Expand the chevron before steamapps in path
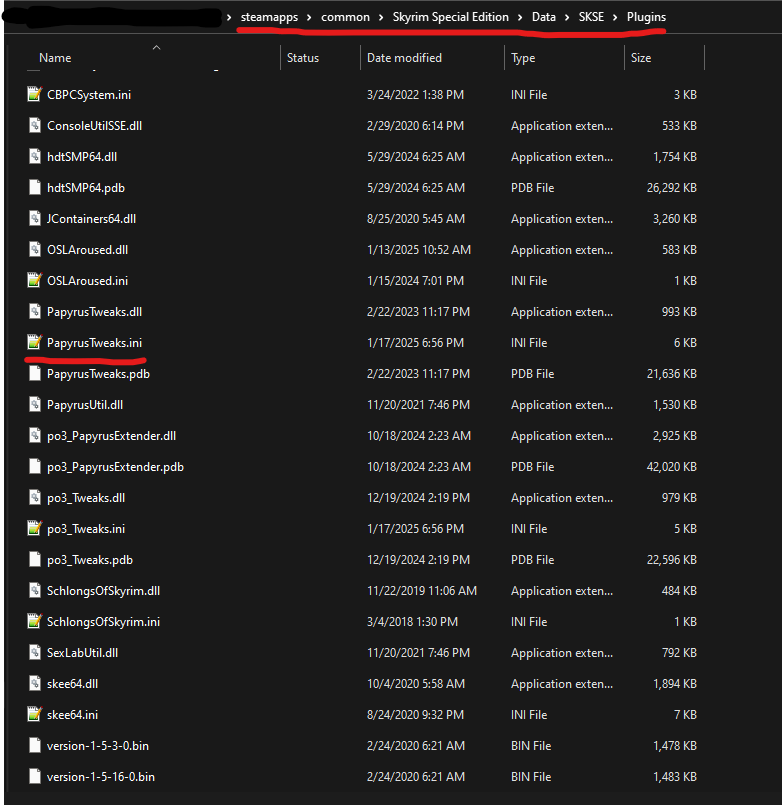Screen dimensions: 782x805 point(229,17)
